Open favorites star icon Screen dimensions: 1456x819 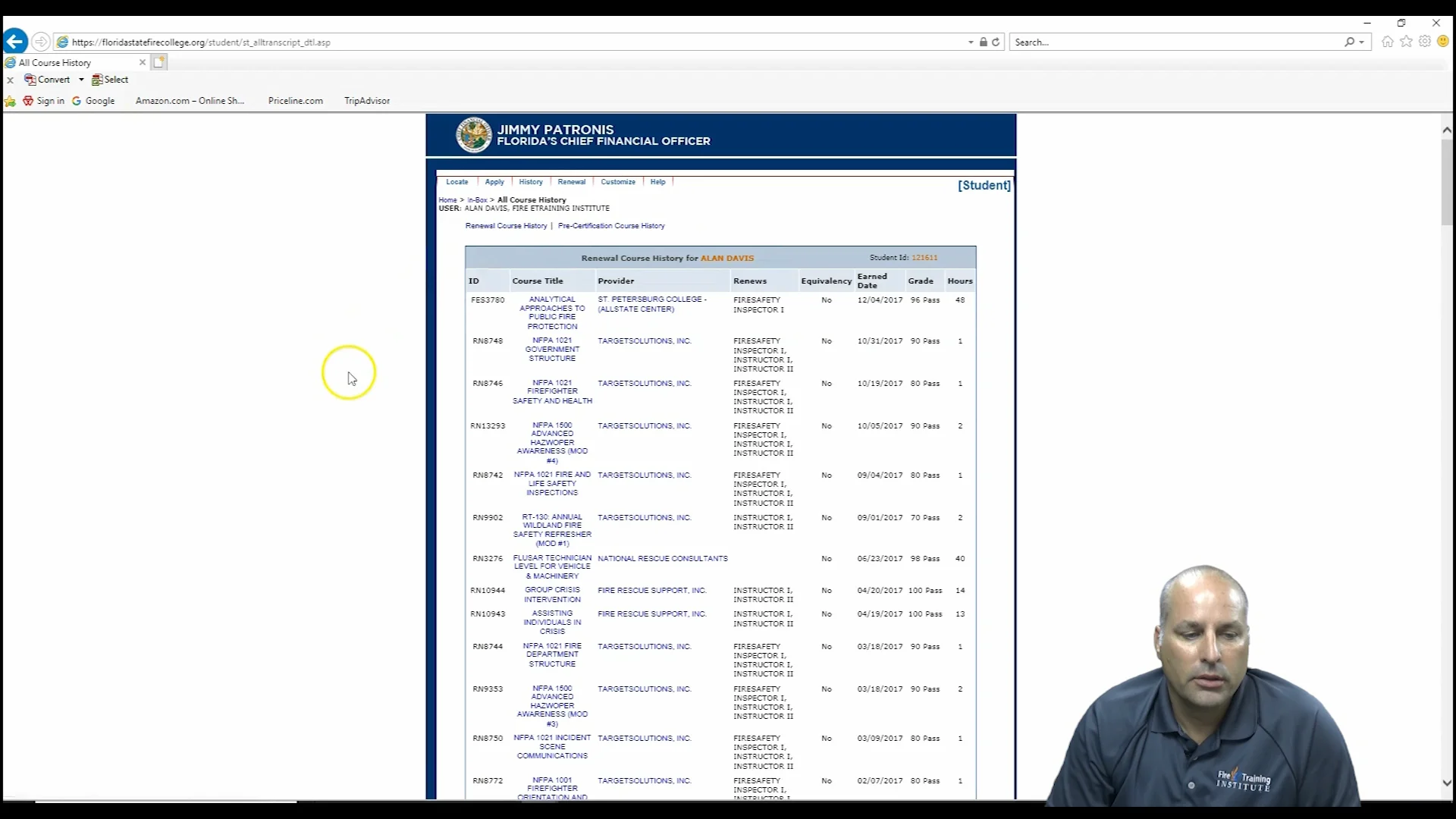point(1406,42)
